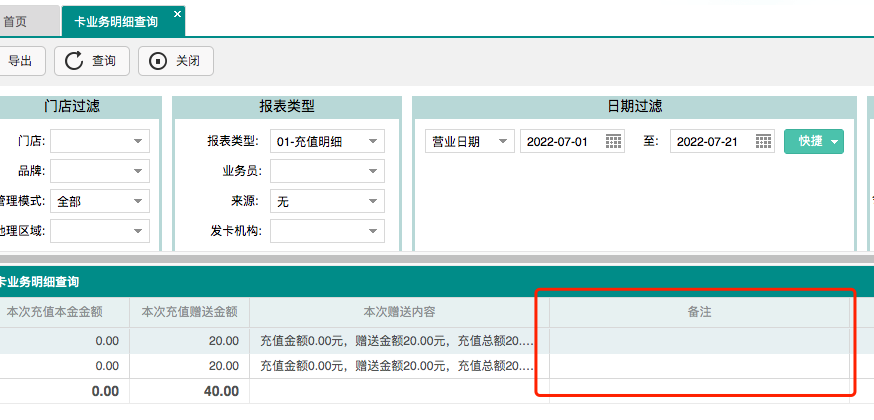This screenshot has height=420, width=874.
Task: Click the 备注 column header
Action: tap(699, 311)
